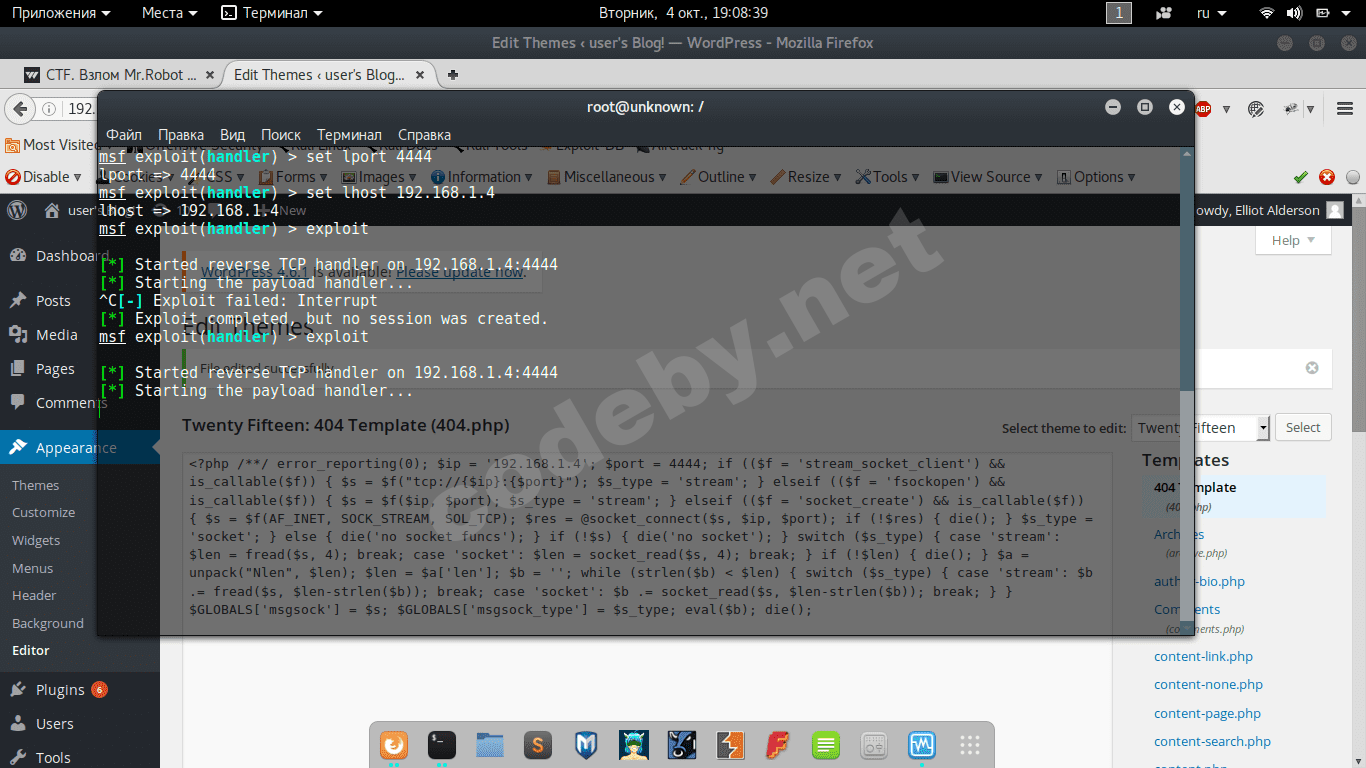
Task: Show site information for the address bar
Action: [48, 109]
